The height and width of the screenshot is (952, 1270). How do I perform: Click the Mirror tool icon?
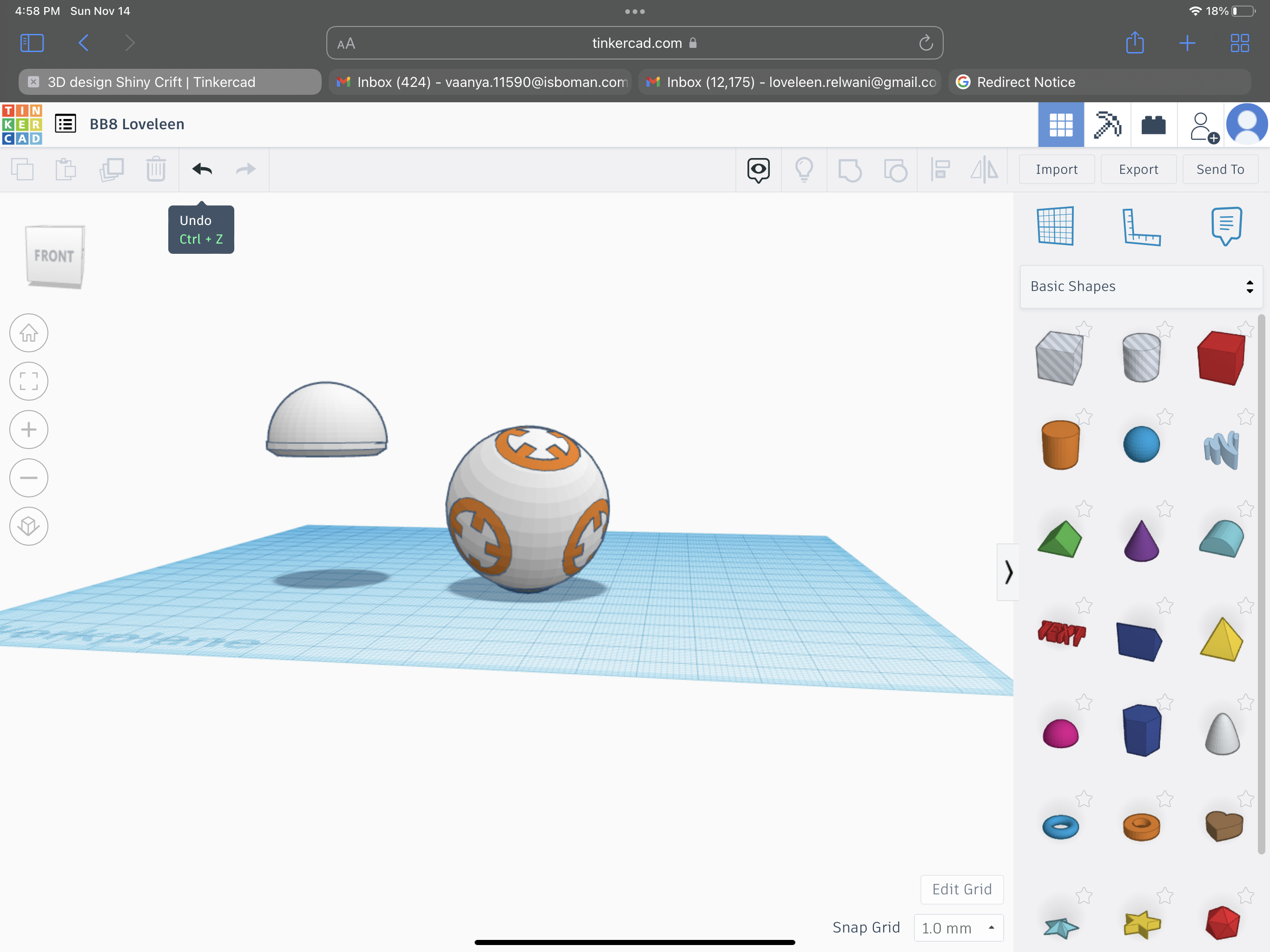tap(984, 170)
